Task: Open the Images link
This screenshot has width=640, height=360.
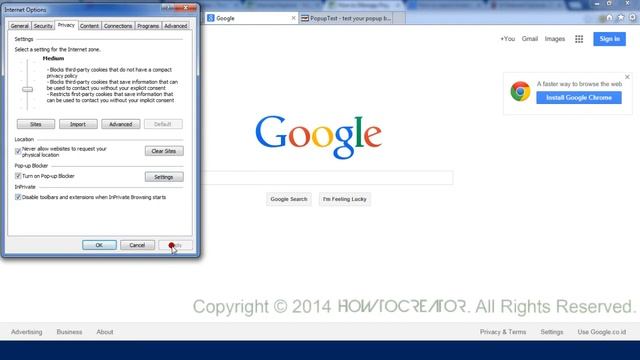Action: click(555, 39)
